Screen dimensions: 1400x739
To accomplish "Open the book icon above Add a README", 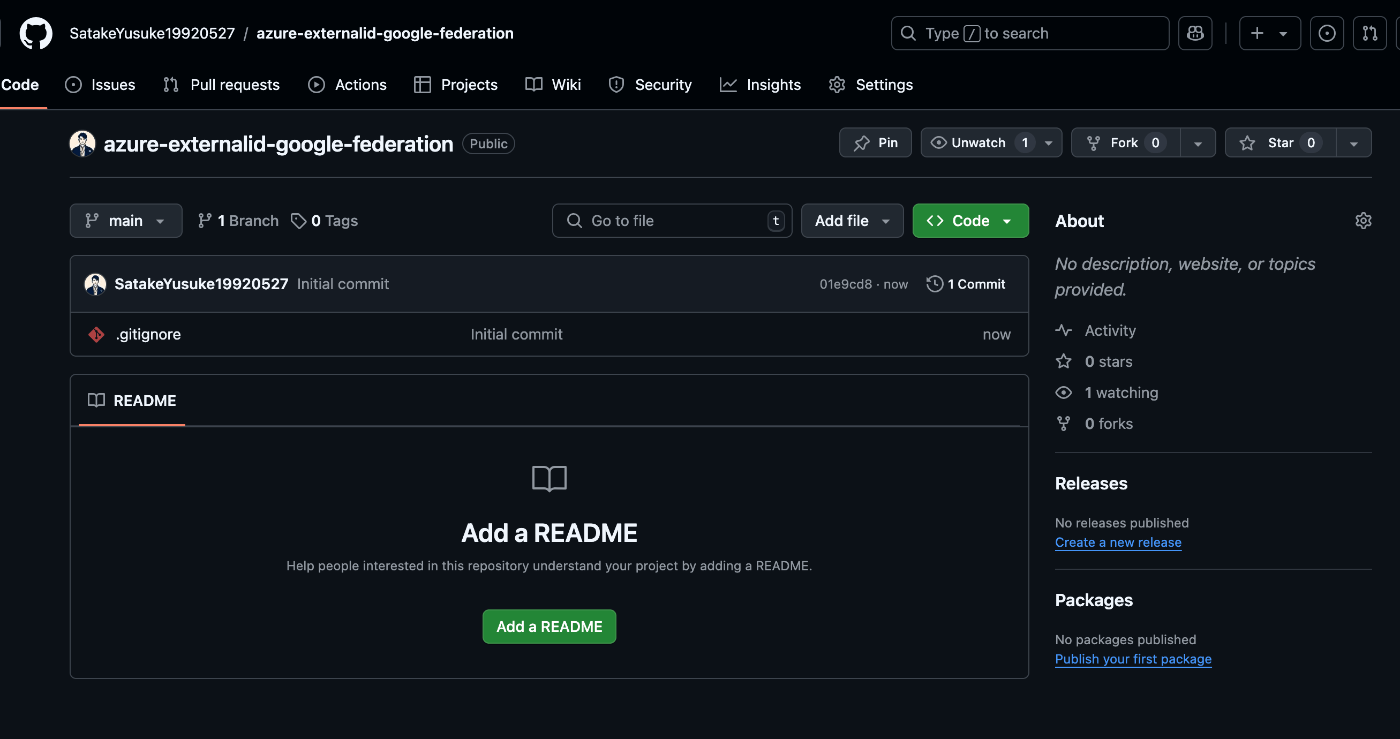I will click(x=549, y=479).
